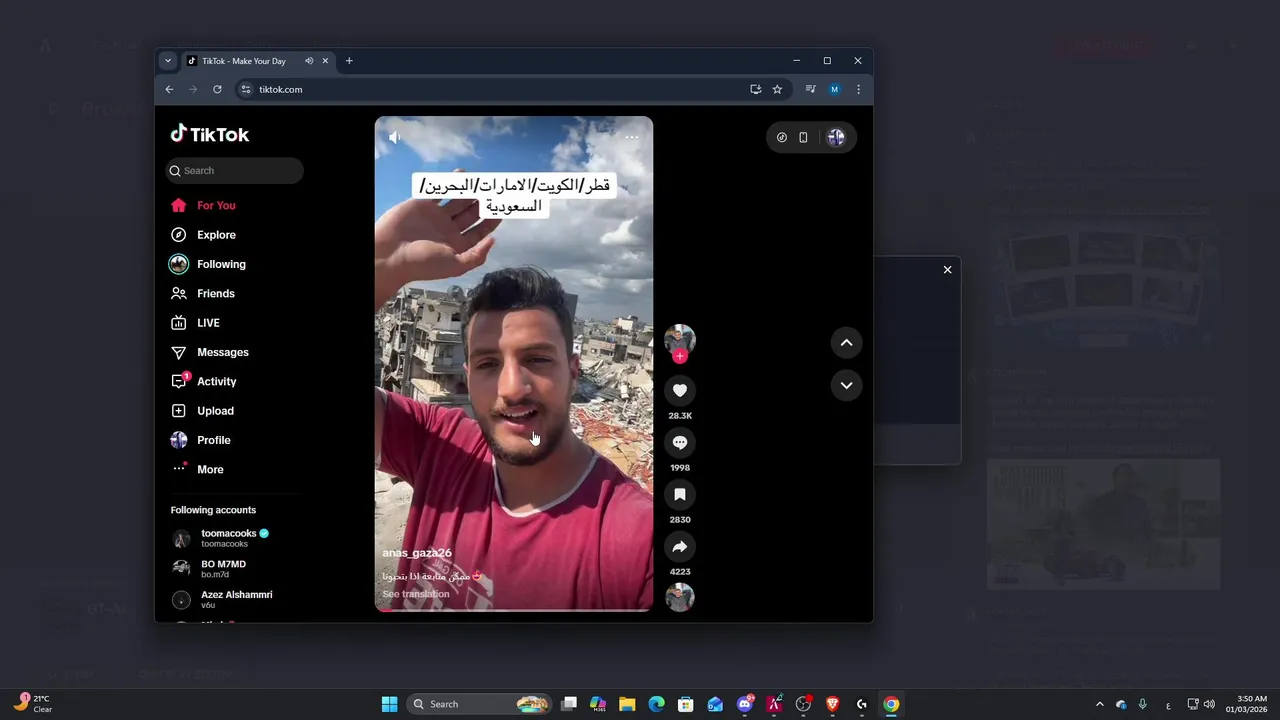
Task: Mute tab via speaker icon on TikTok tab
Action: coord(309,61)
